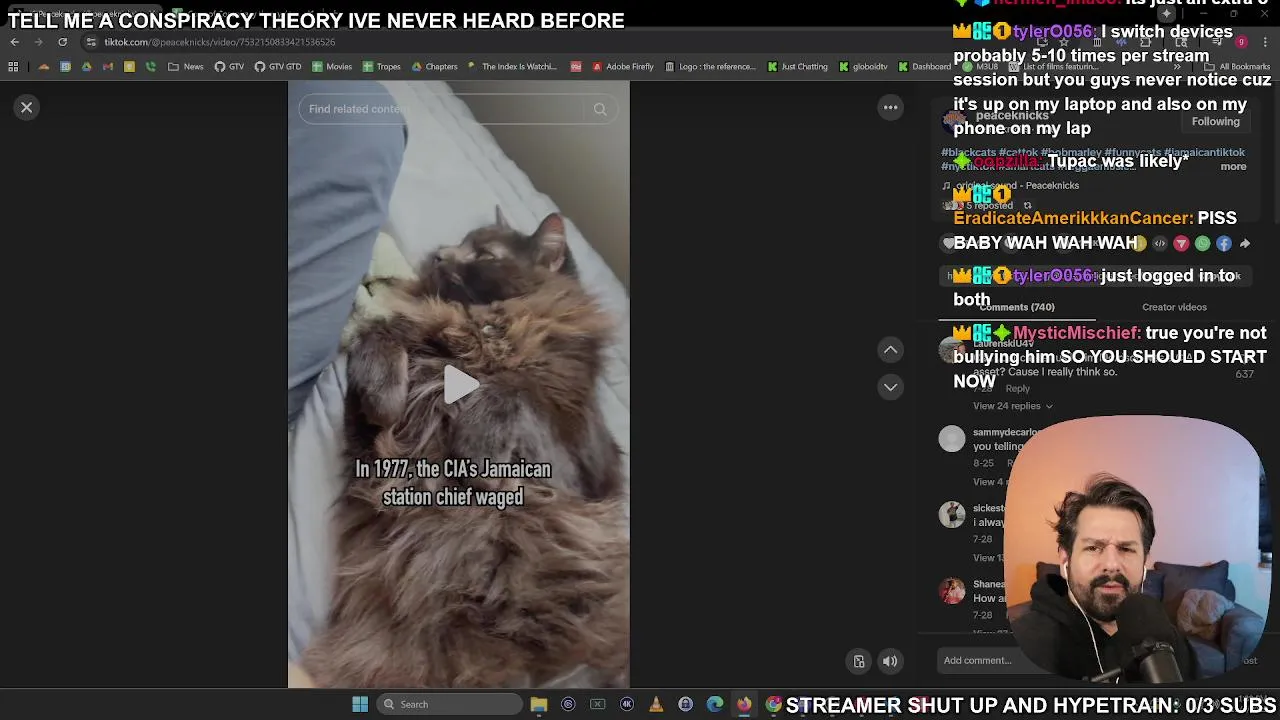Viewport: 1280px width, 720px height.
Task: Open the Windows Start menu
Action: (360, 704)
